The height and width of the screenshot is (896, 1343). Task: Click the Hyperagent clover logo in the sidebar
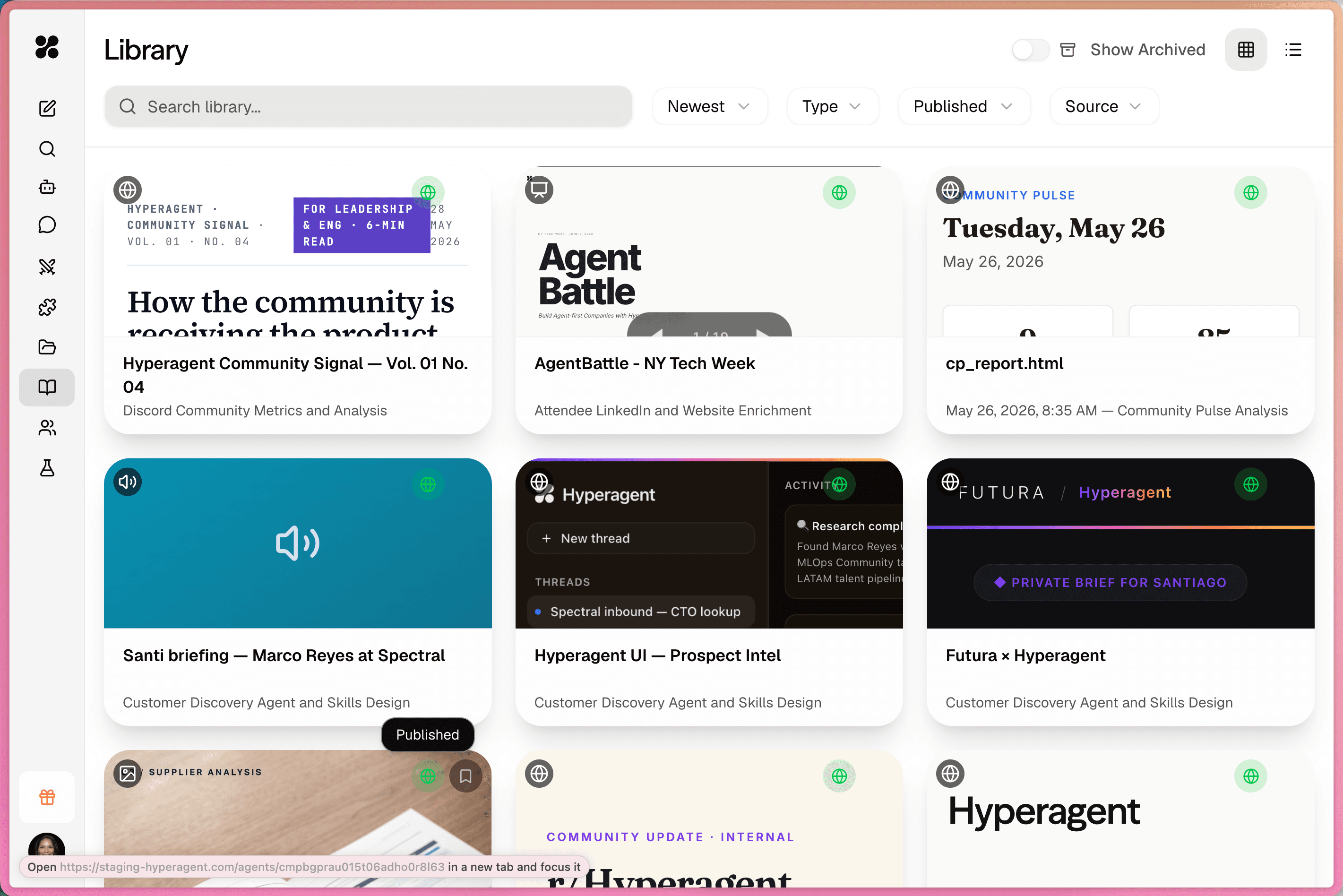(x=47, y=47)
